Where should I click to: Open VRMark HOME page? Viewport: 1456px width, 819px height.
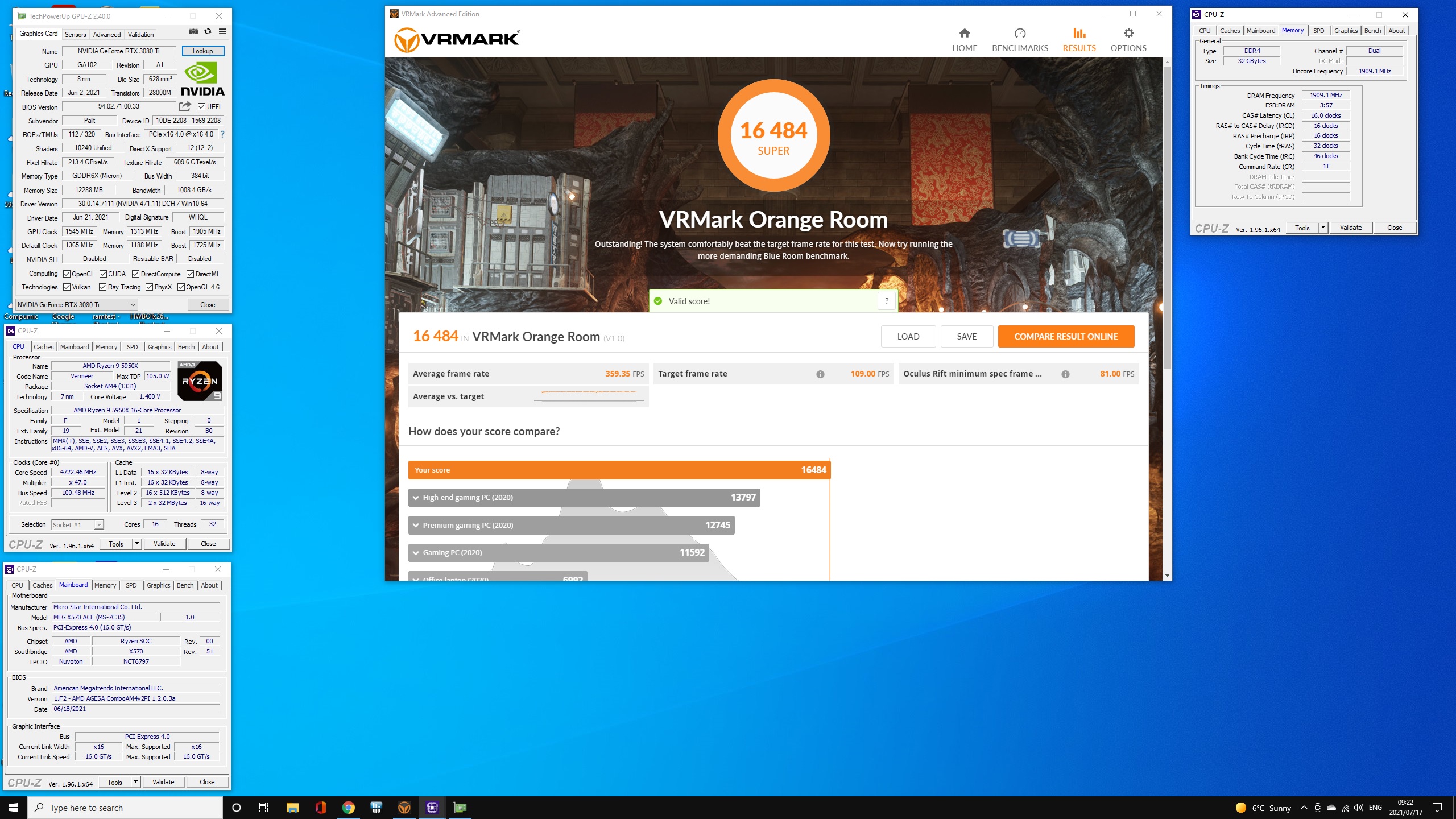[965, 40]
